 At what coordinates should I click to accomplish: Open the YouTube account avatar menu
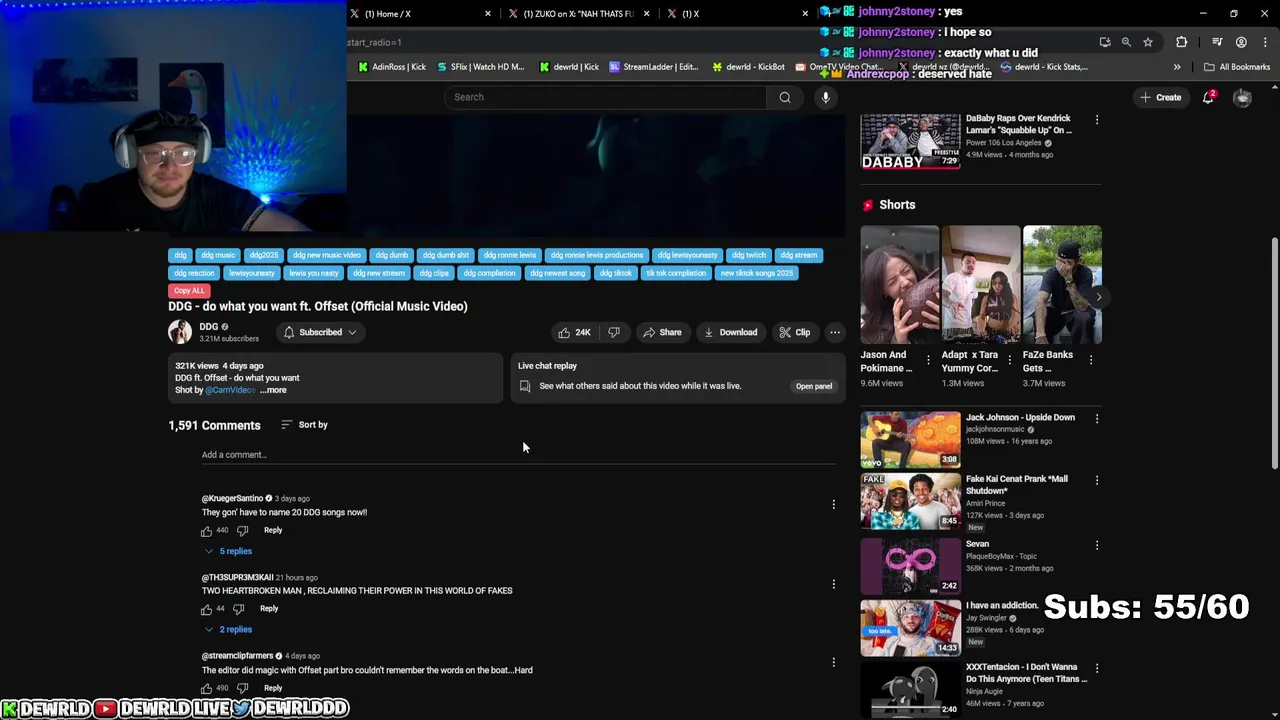pos(1242,97)
